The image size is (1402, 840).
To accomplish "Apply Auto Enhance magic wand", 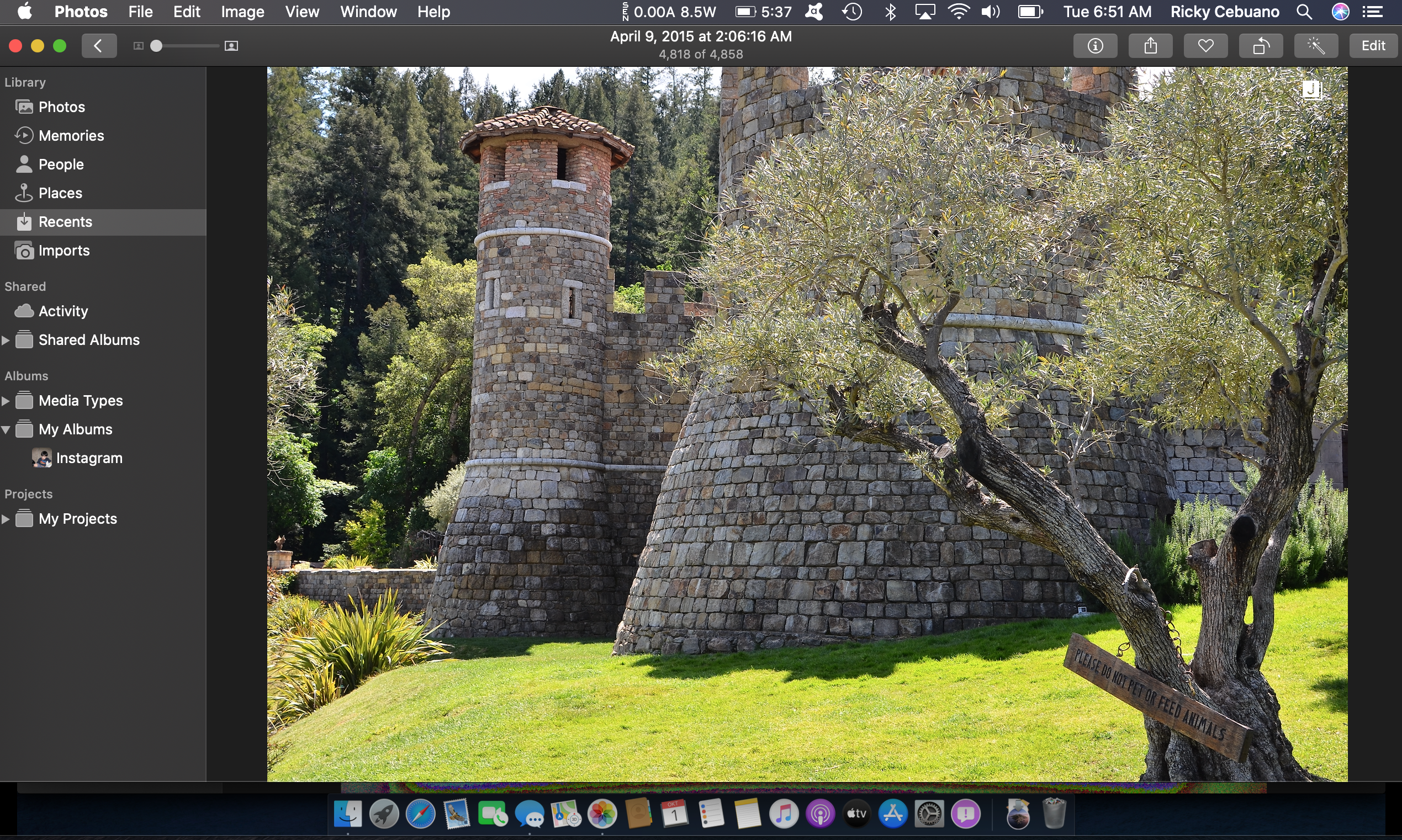I will 1315,46.
